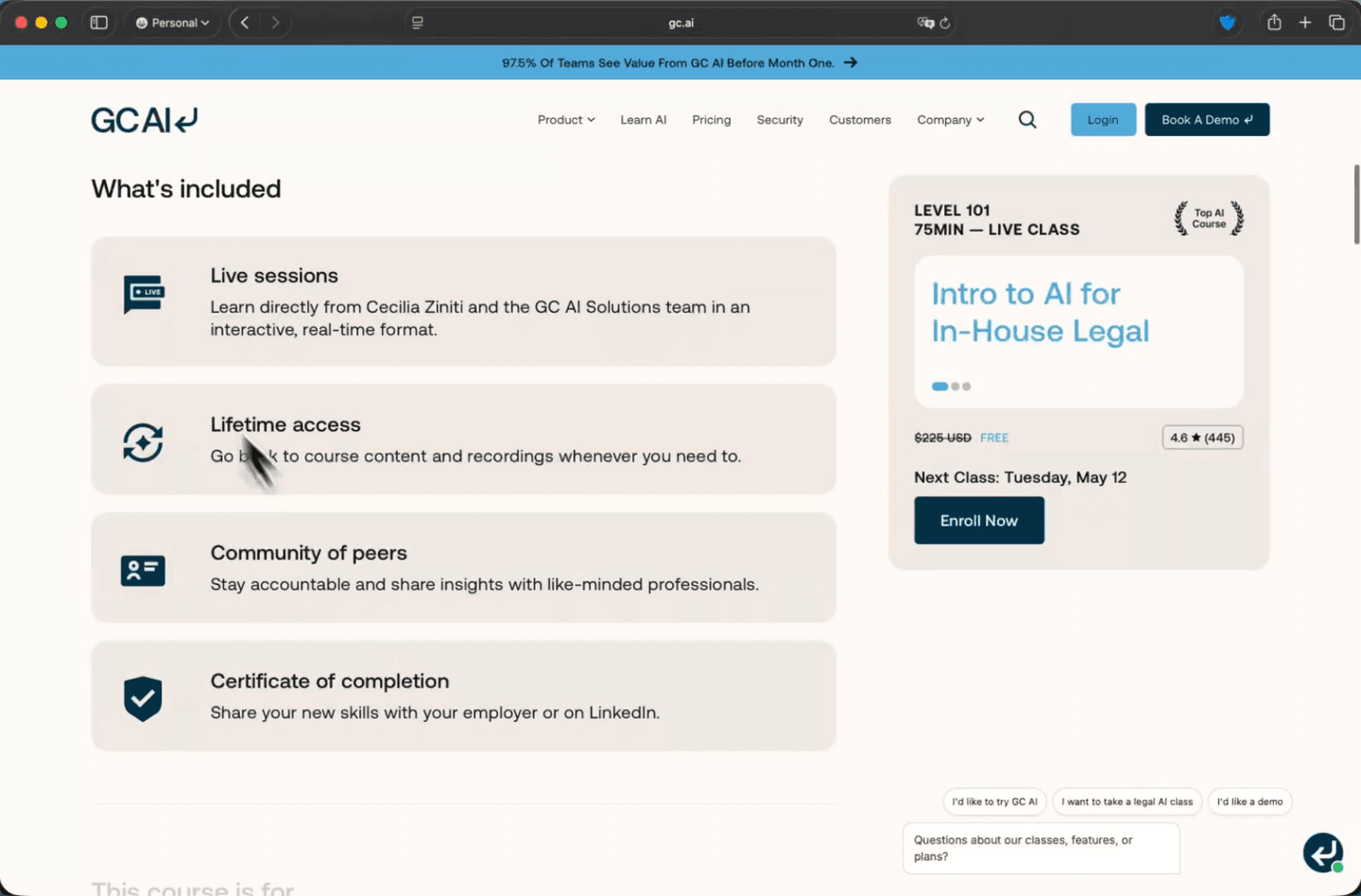Viewport: 1361px width, 896px height.
Task: Click the Top AI Course laurel badge
Action: pyautogui.click(x=1209, y=218)
